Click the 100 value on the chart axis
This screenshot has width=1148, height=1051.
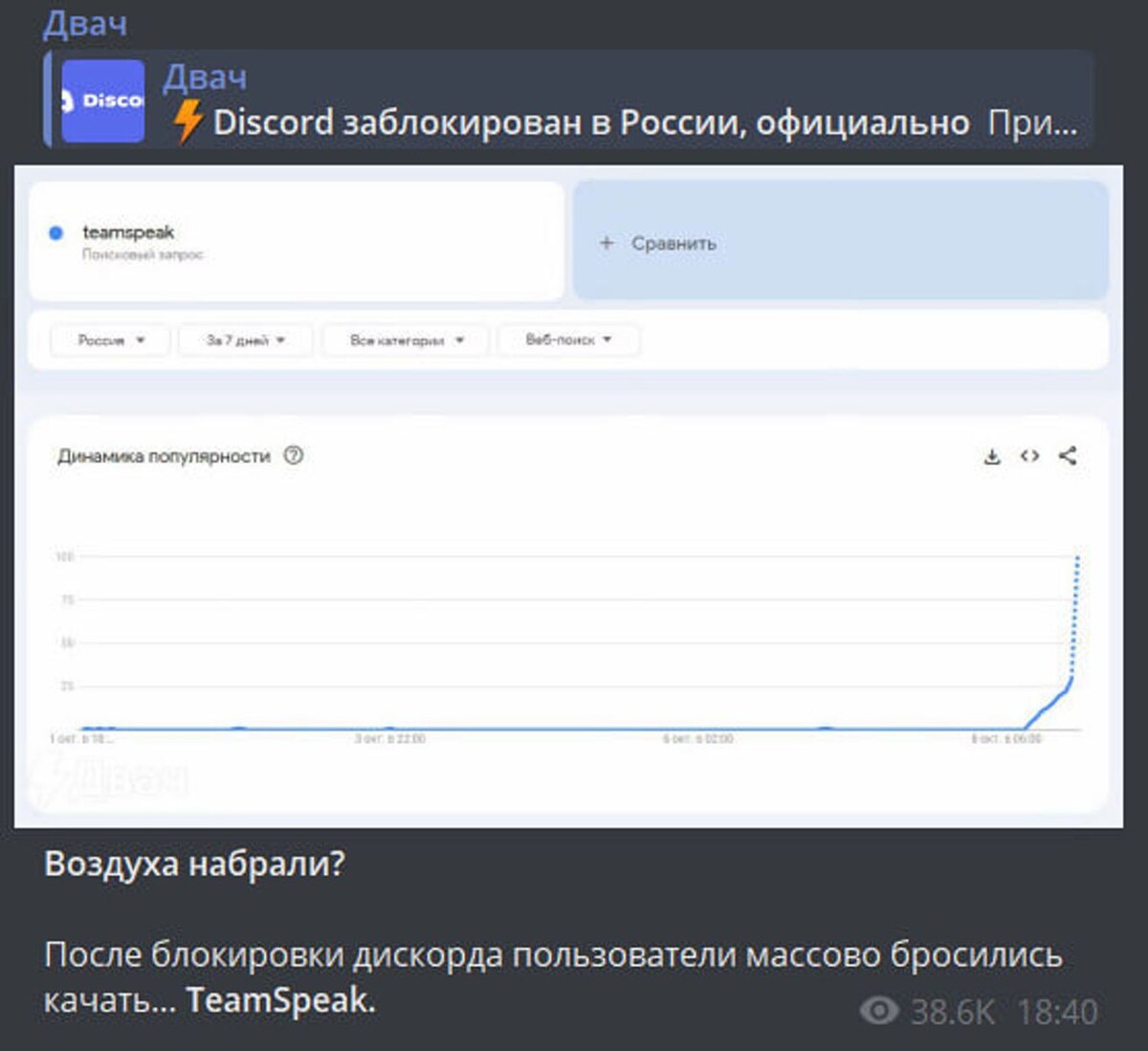64,557
